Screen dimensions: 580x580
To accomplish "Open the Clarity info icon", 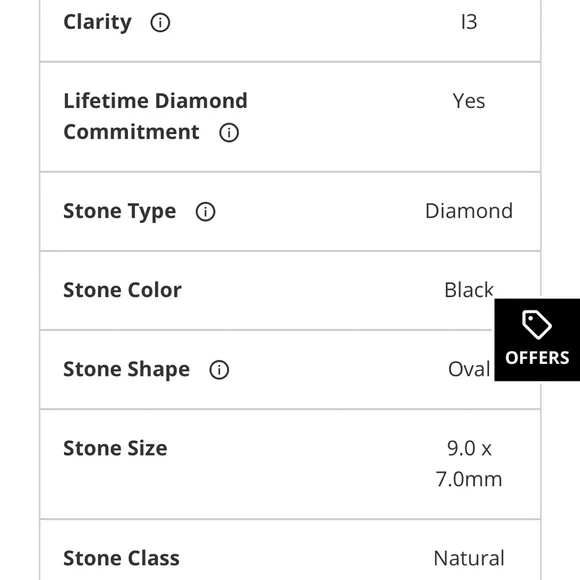I will (x=160, y=23).
